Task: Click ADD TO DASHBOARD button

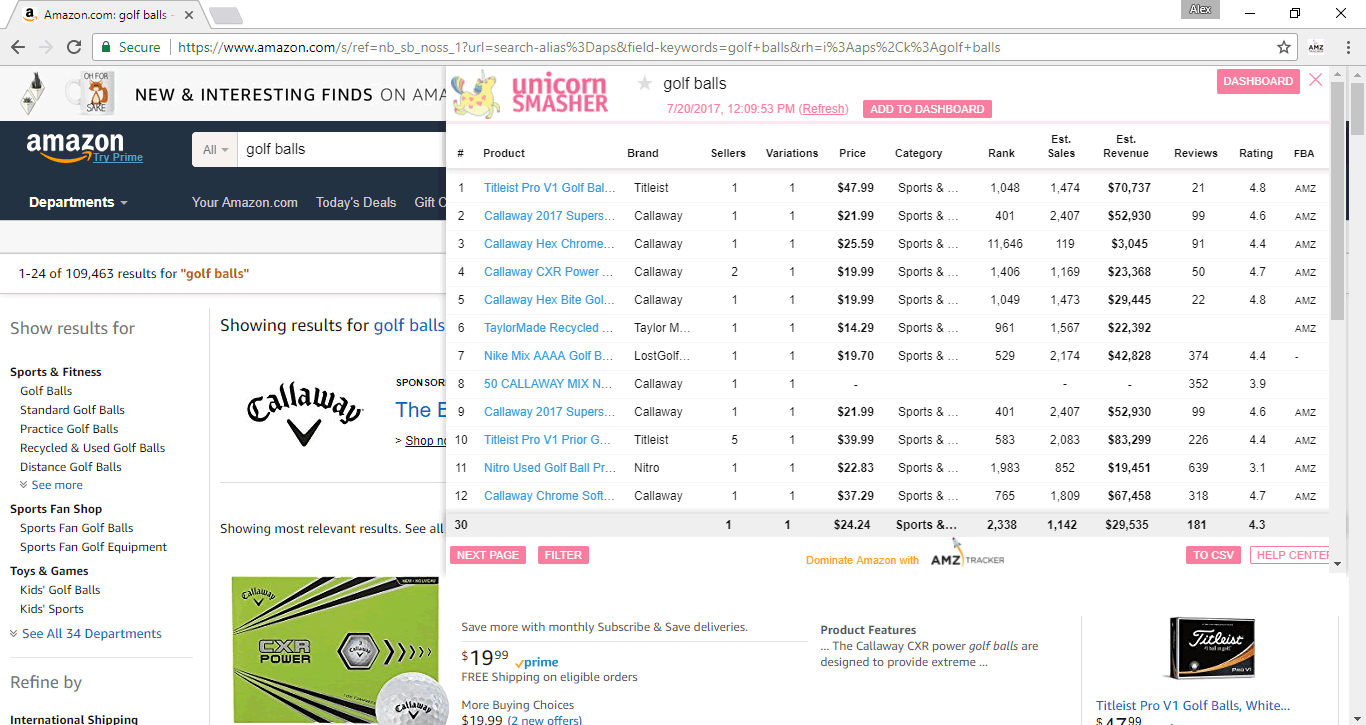Action: pyautogui.click(x=927, y=109)
